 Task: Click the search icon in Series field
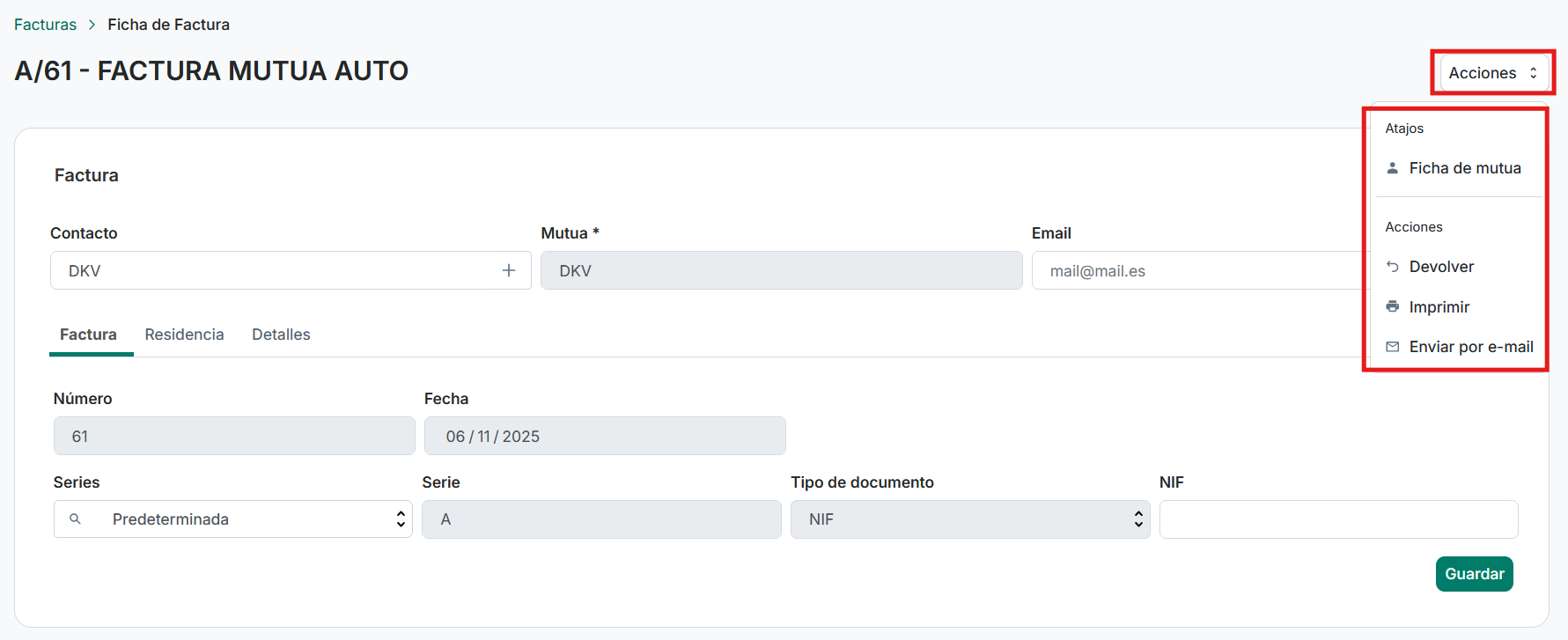tap(76, 519)
